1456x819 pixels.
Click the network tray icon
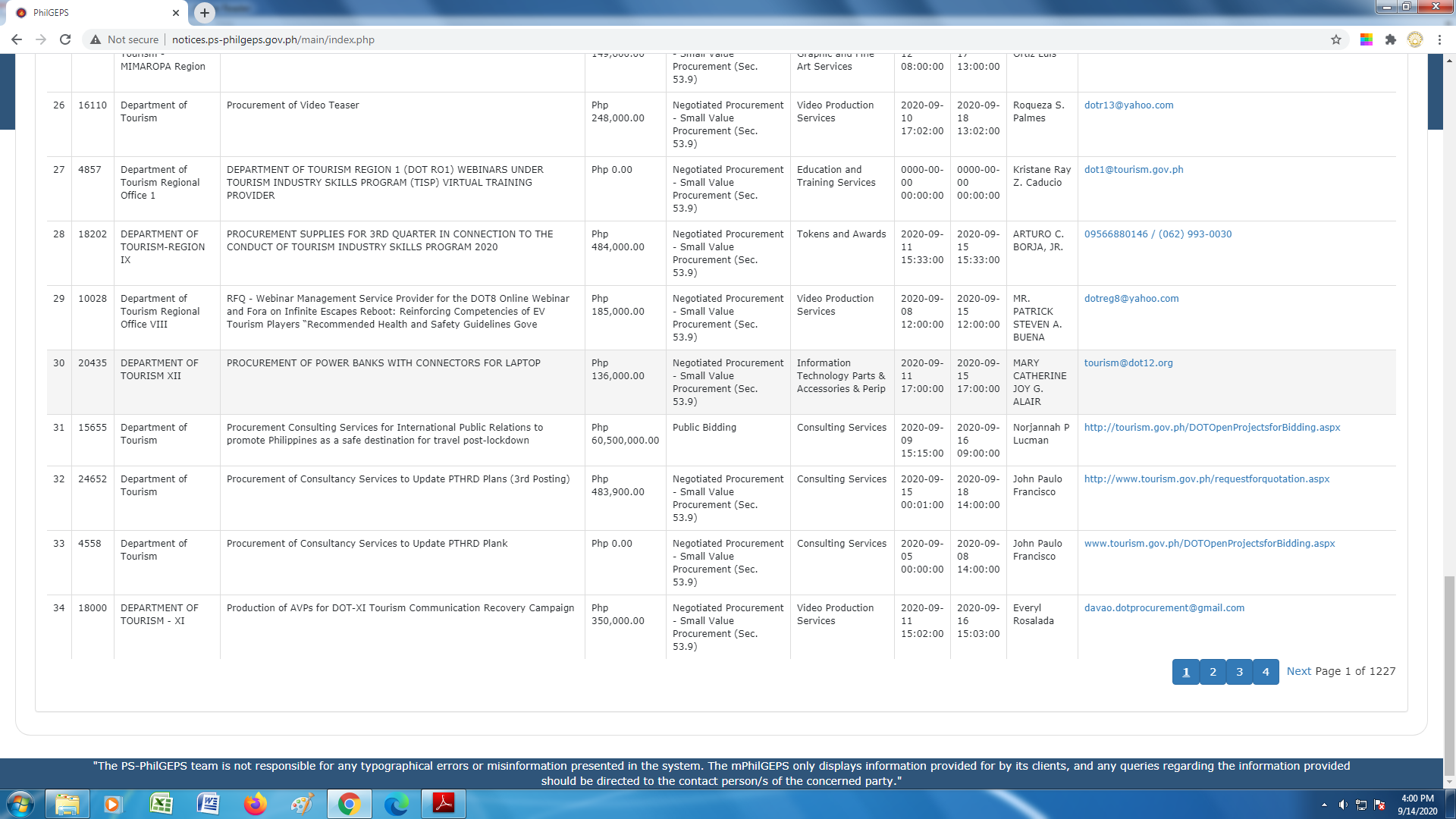1361,805
